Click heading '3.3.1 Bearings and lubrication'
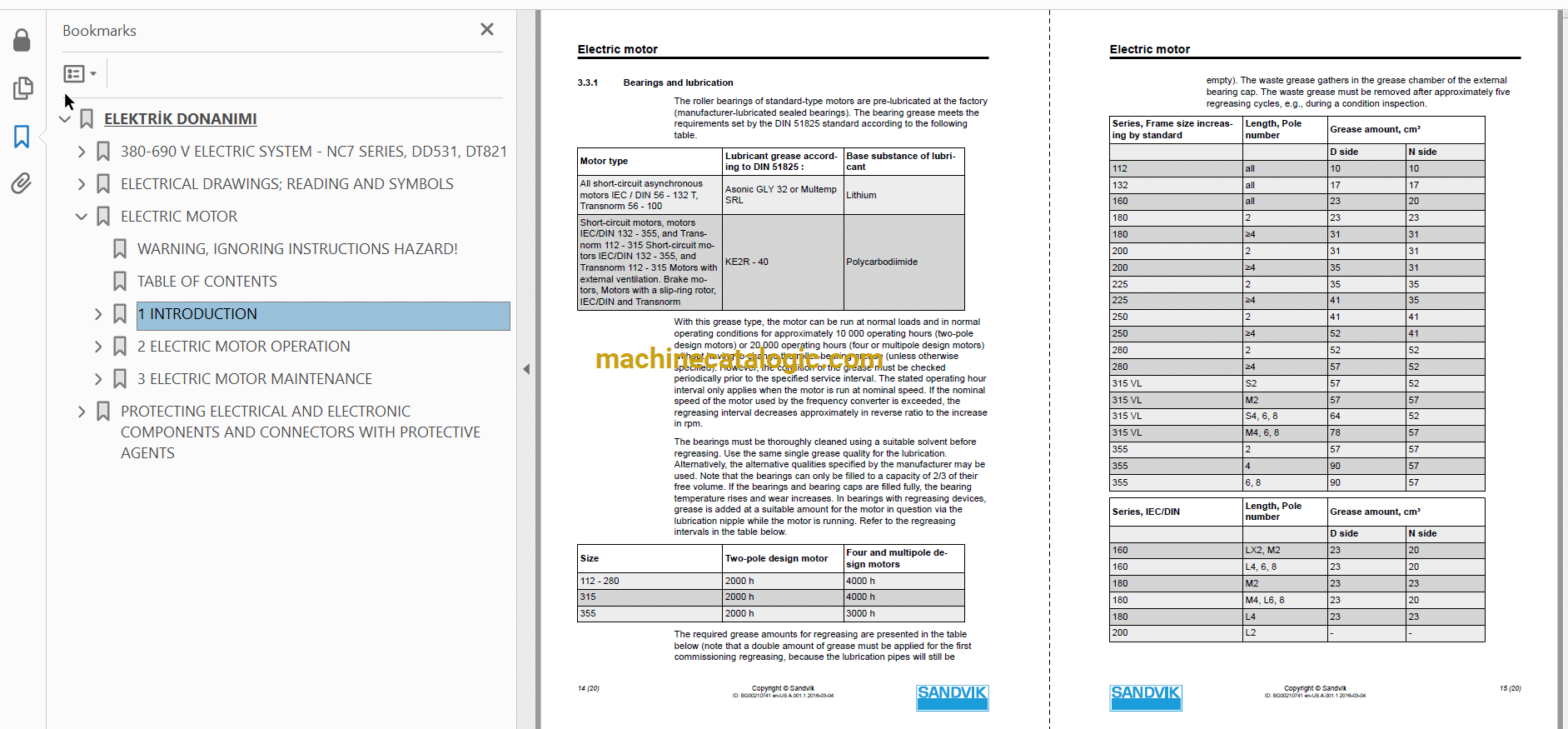The image size is (1568, 729). [655, 82]
